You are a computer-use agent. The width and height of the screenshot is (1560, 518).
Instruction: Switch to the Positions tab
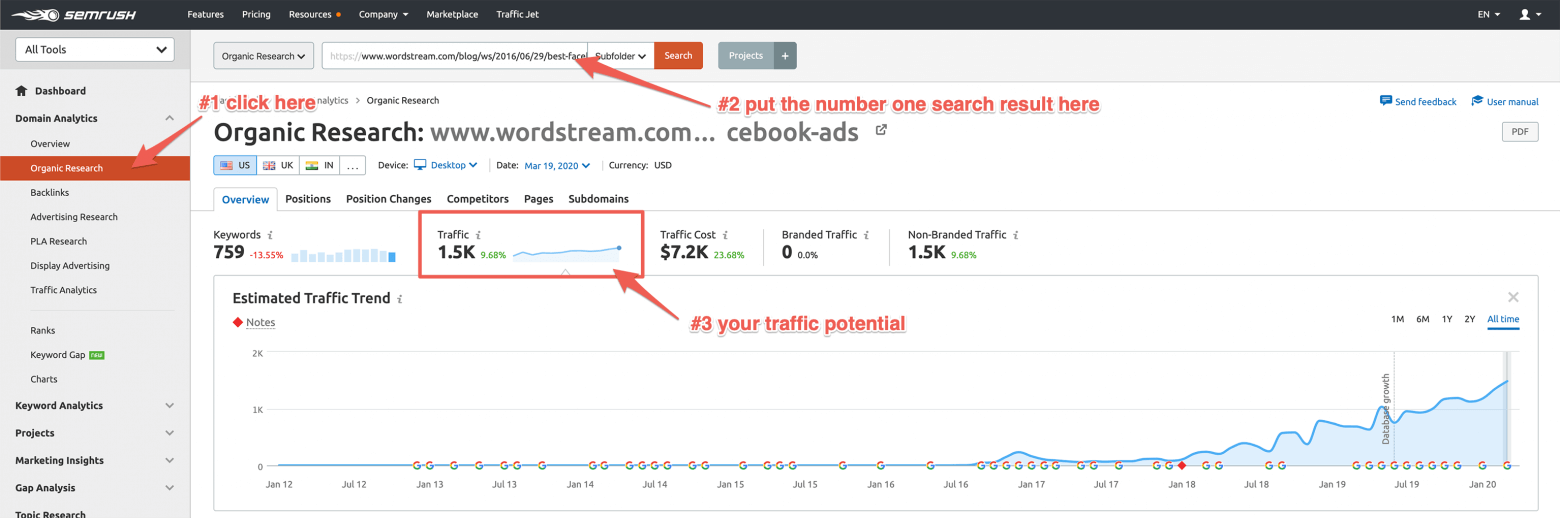pos(308,199)
